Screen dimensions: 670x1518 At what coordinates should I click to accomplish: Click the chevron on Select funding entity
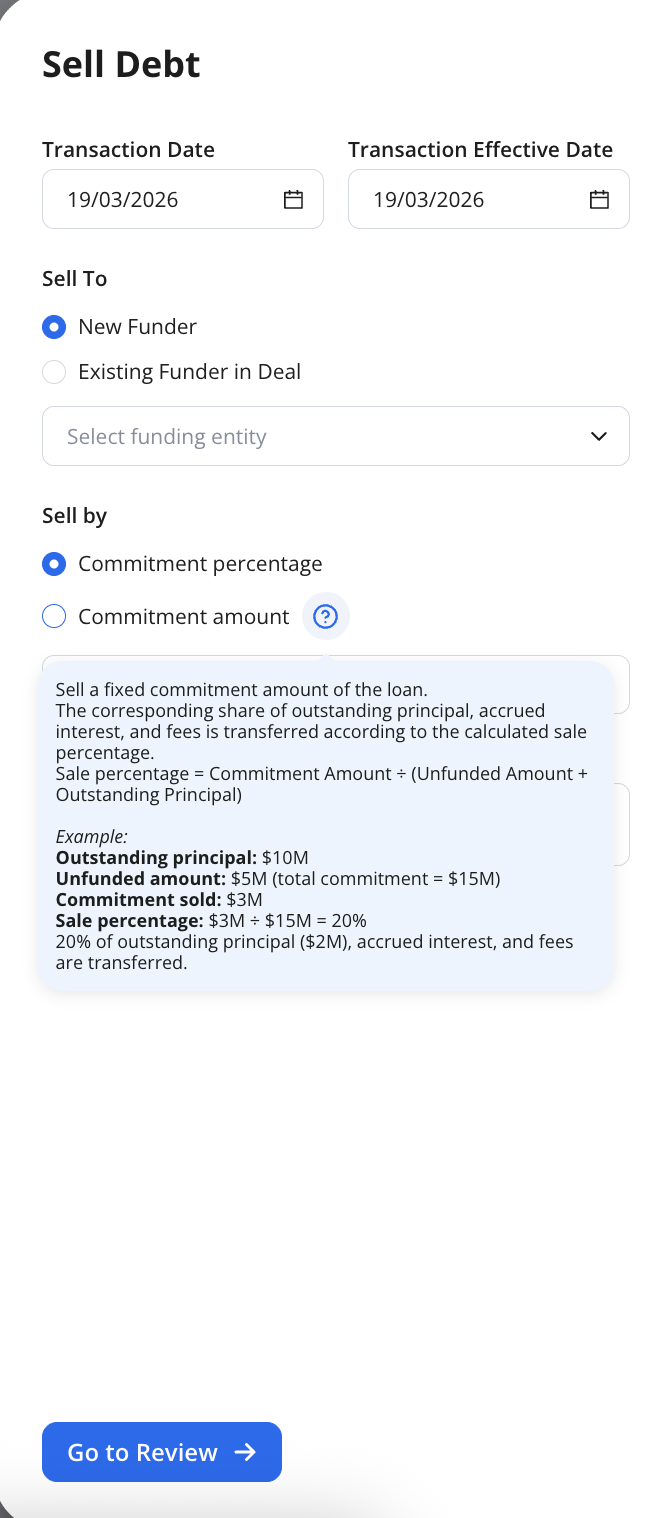click(x=598, y=436)
